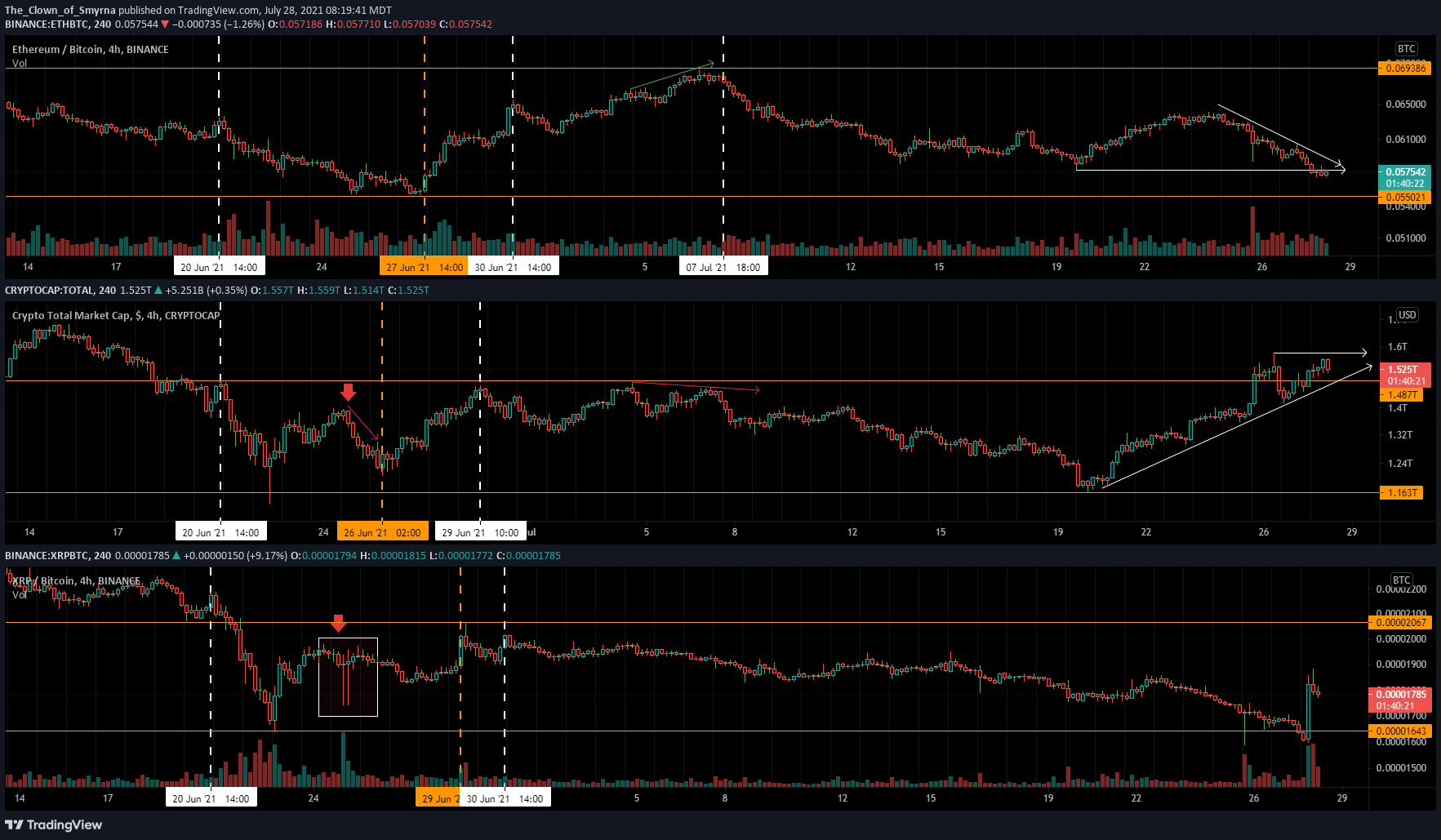This screenshot has height=840, width=1441.
Task: Click the 0.065000 axis value on ETHBTC chart
Action: click(x=1406, y=104)
